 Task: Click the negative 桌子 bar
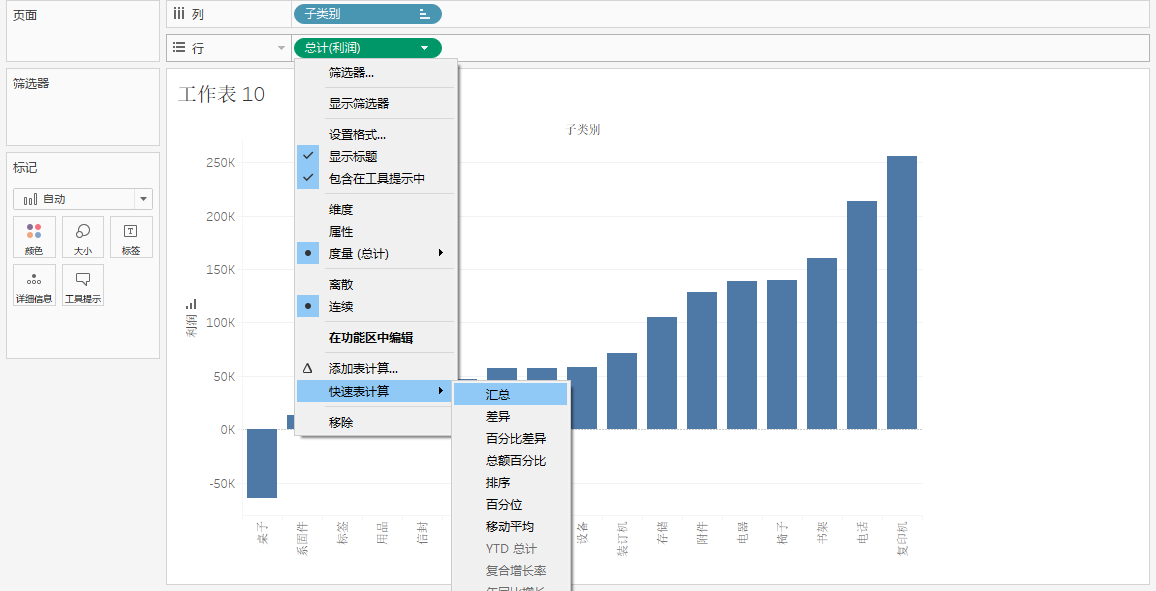click(262, 464)
